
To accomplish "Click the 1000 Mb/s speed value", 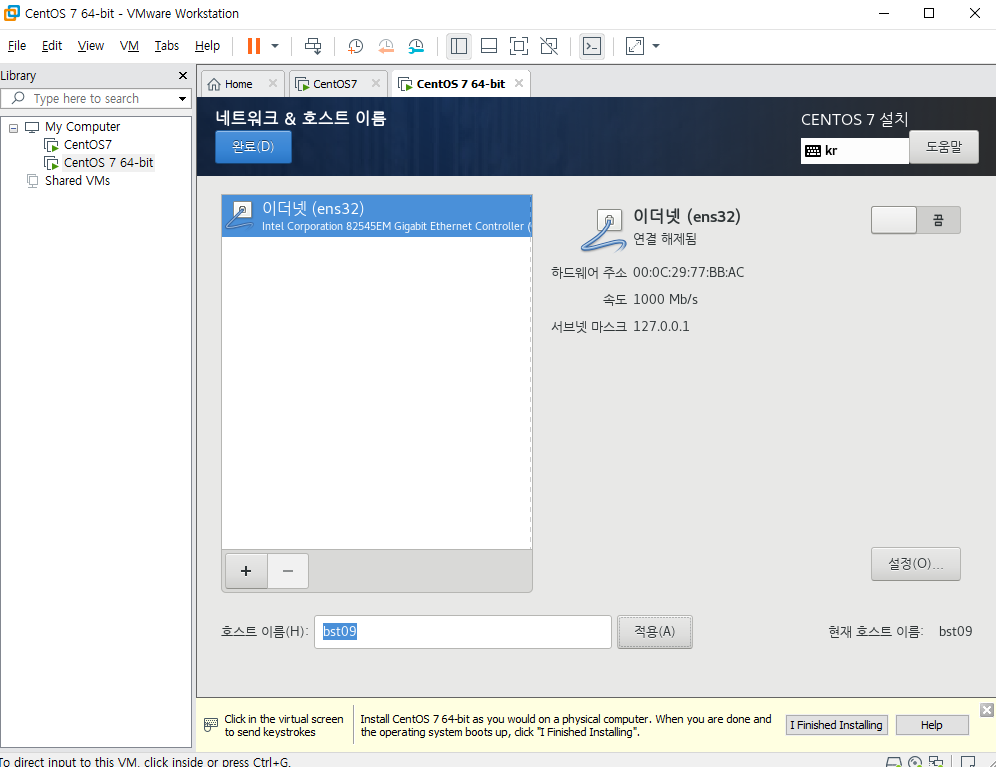I will [665, 299].
